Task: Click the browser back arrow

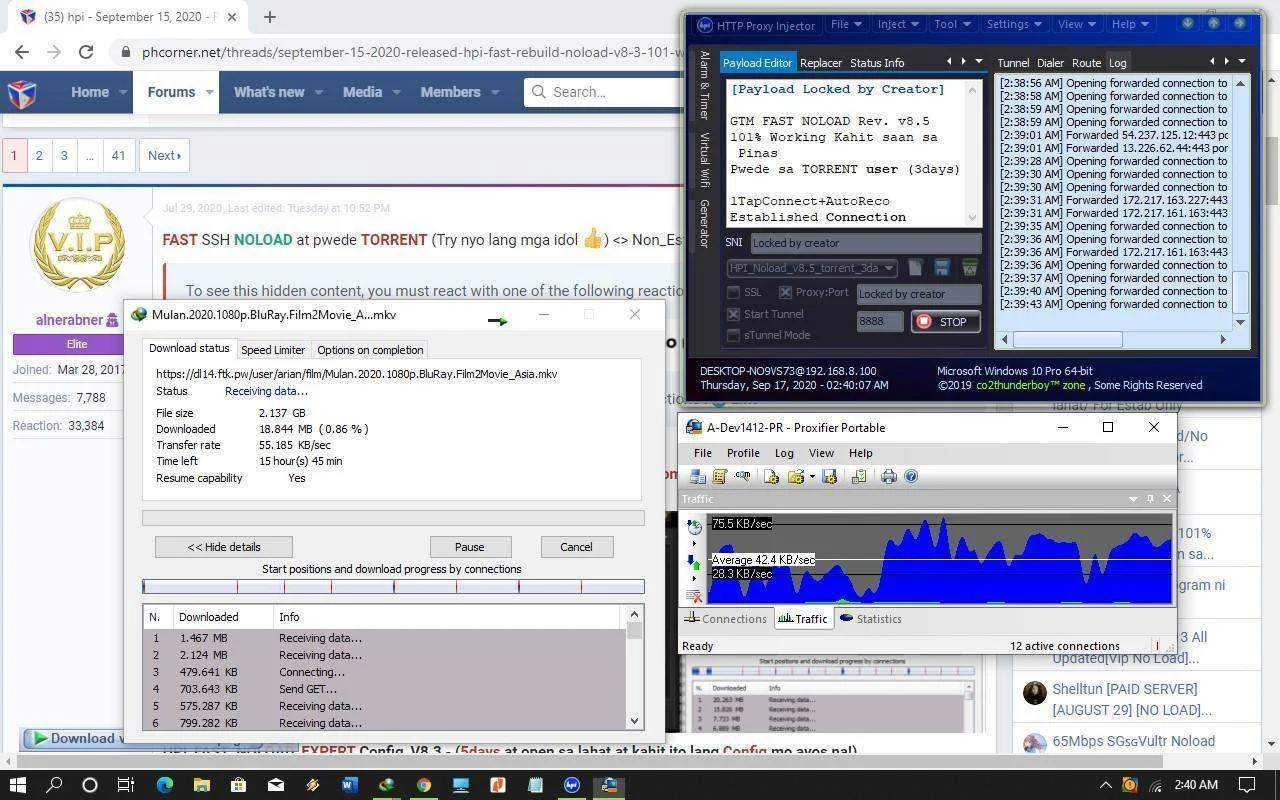Action: pyautogui.click(x=22, y=52)
